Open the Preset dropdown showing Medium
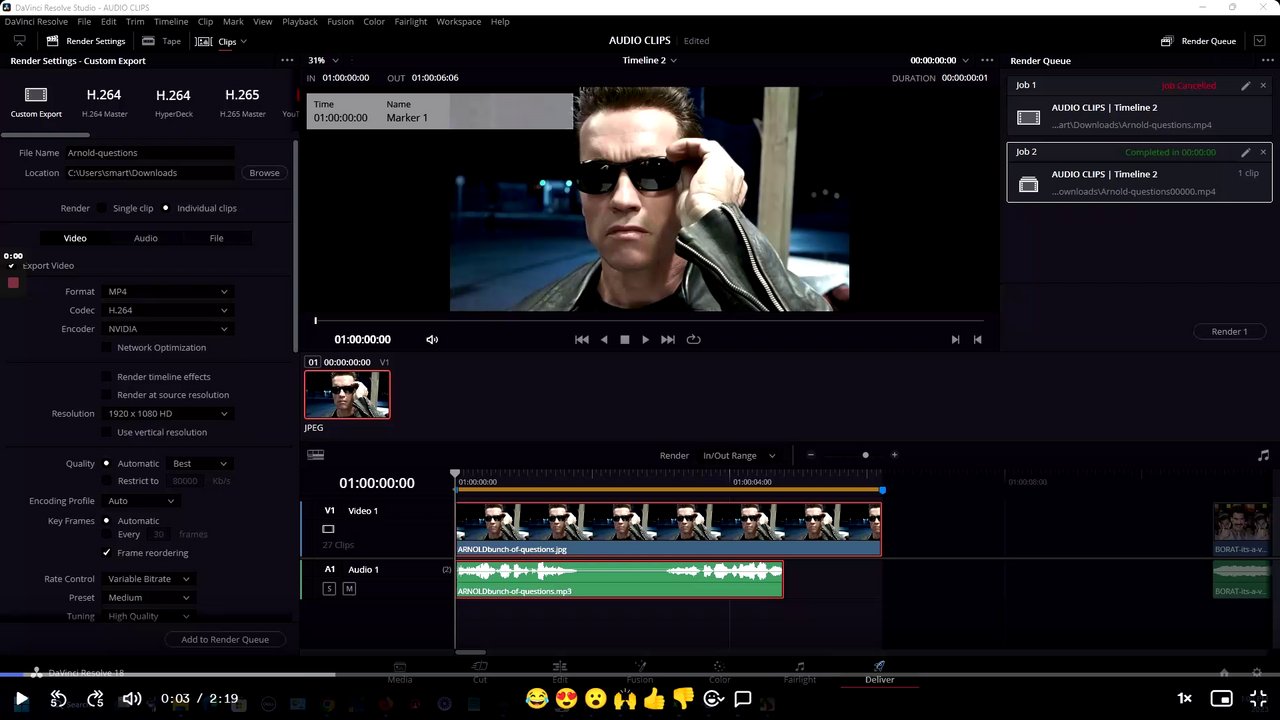Image resolution: width=1280 pixels, height=720 pixels. (x=148, y=598)
